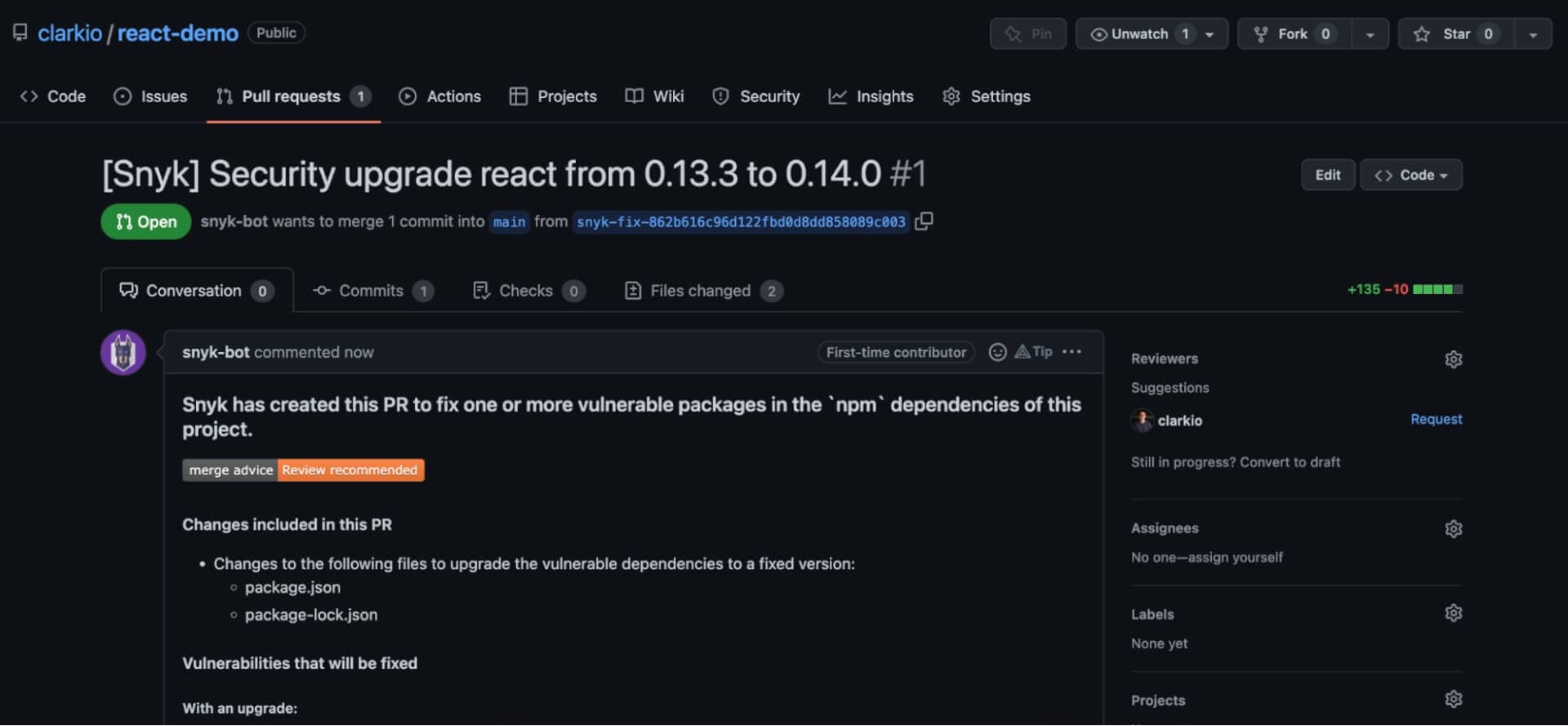The height and width of the screenshot is (726, 1568).
Task: Click the Pull requests count badge
Action: [360, 96]
